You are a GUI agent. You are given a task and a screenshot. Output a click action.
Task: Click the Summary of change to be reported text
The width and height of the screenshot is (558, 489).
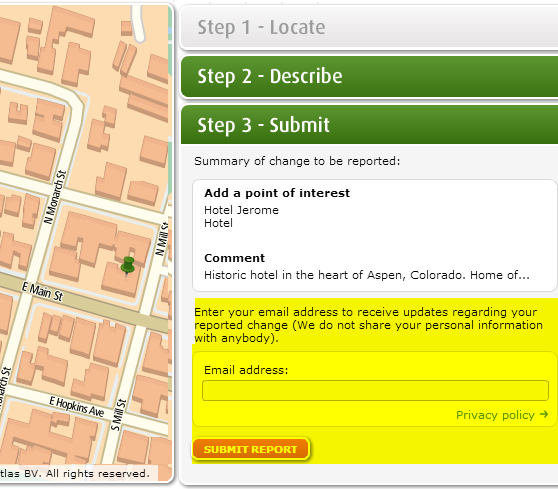297,161
